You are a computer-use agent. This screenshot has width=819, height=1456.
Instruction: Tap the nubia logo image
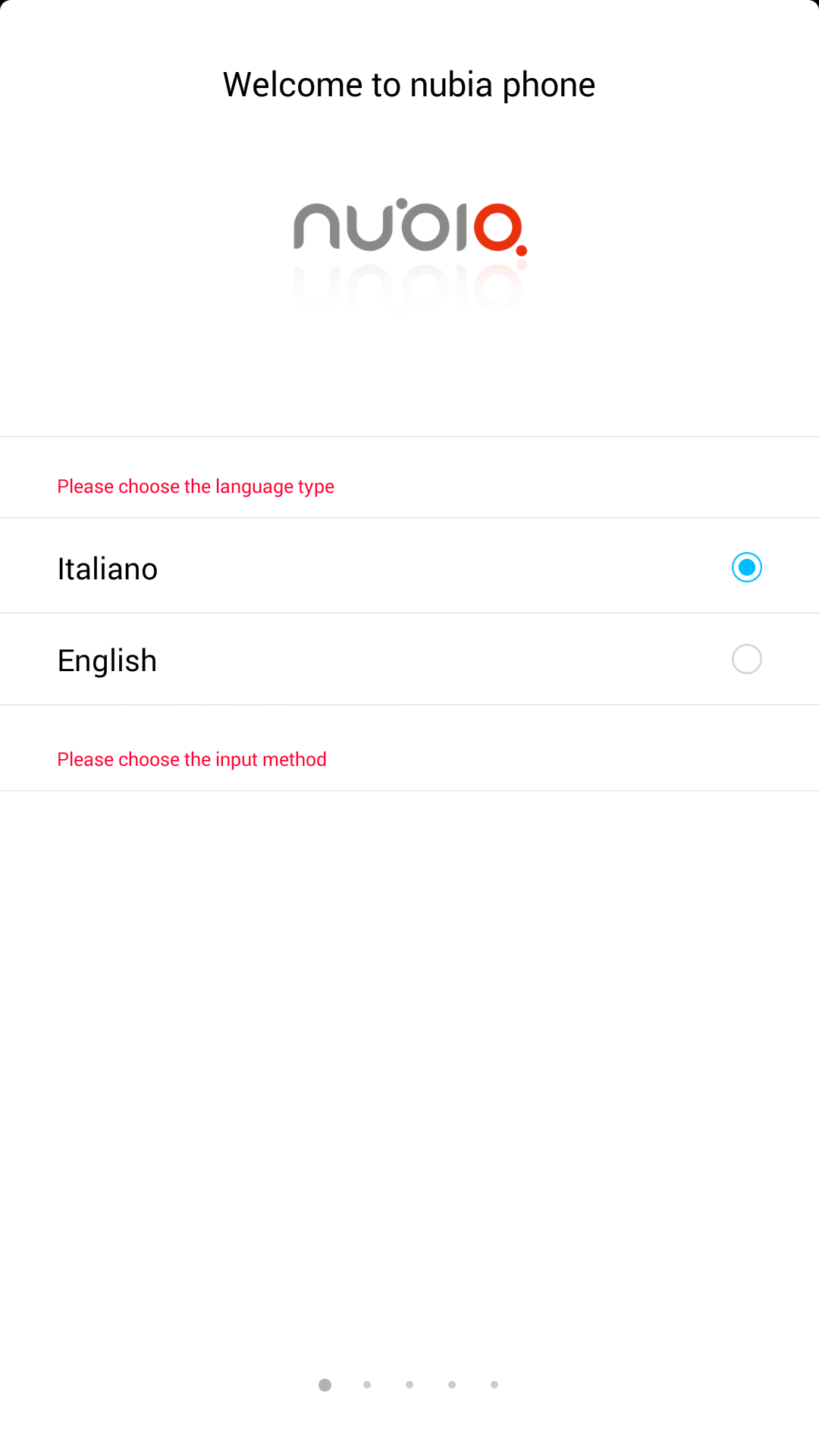[410, 226]
